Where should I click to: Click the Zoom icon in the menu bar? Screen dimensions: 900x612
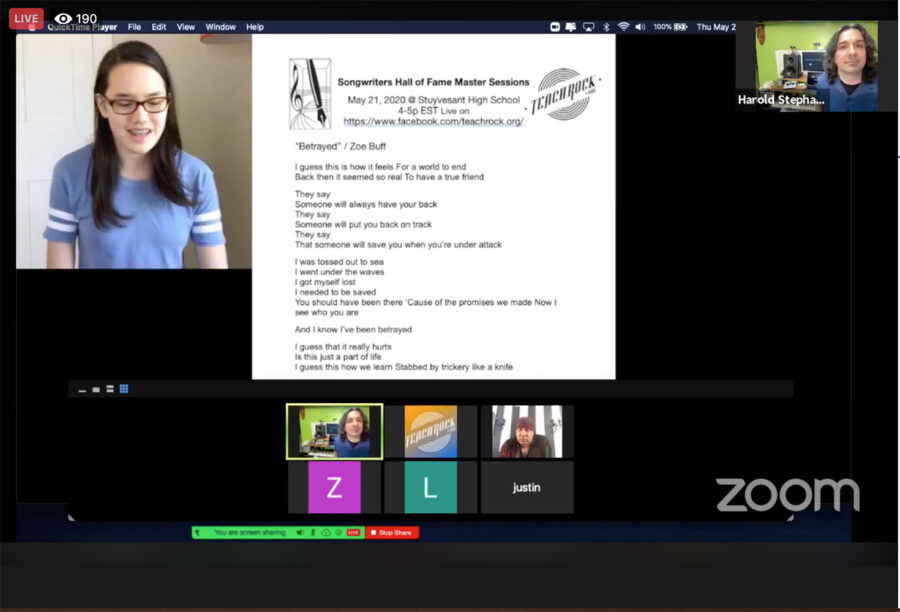[x=554, y=27]
